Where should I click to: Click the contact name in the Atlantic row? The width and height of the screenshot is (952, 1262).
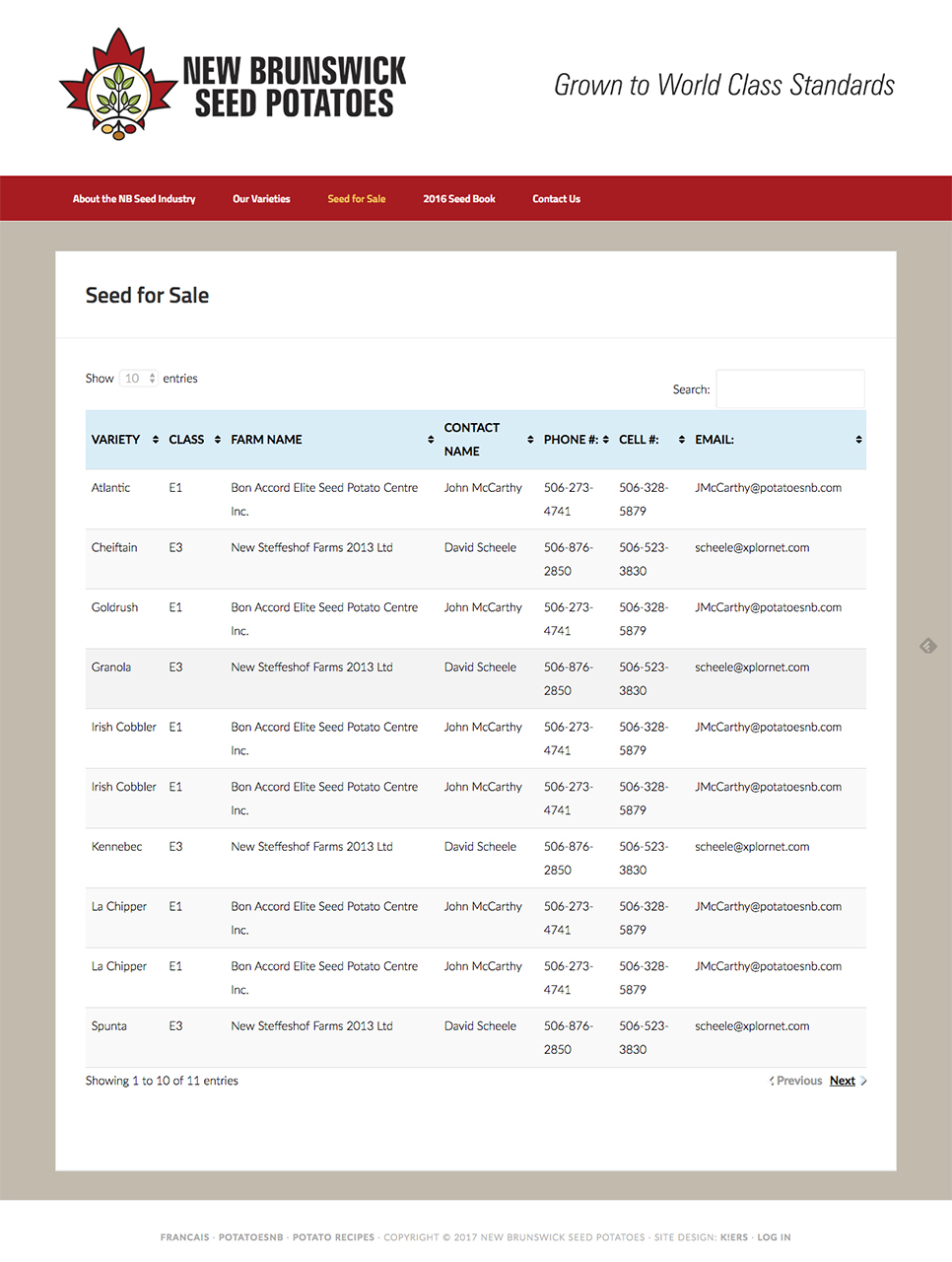[x=483, y=488]
